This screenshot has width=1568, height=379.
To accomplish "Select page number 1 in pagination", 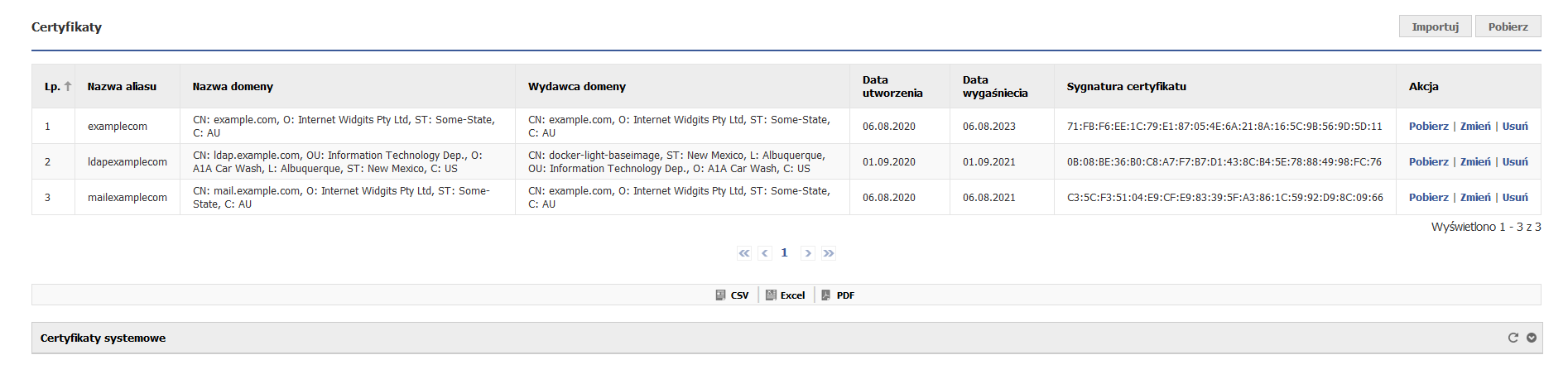I will (784, 253).
